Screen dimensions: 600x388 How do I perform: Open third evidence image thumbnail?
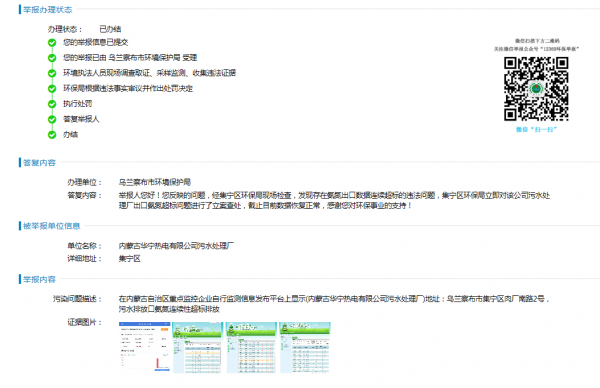(x=251, y=347)
